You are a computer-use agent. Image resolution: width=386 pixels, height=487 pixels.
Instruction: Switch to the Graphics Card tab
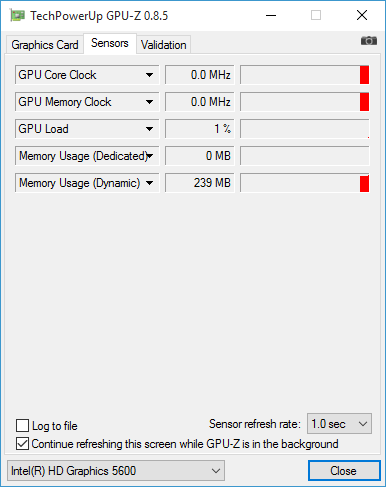pyautogui.click(x=45, y=45)
